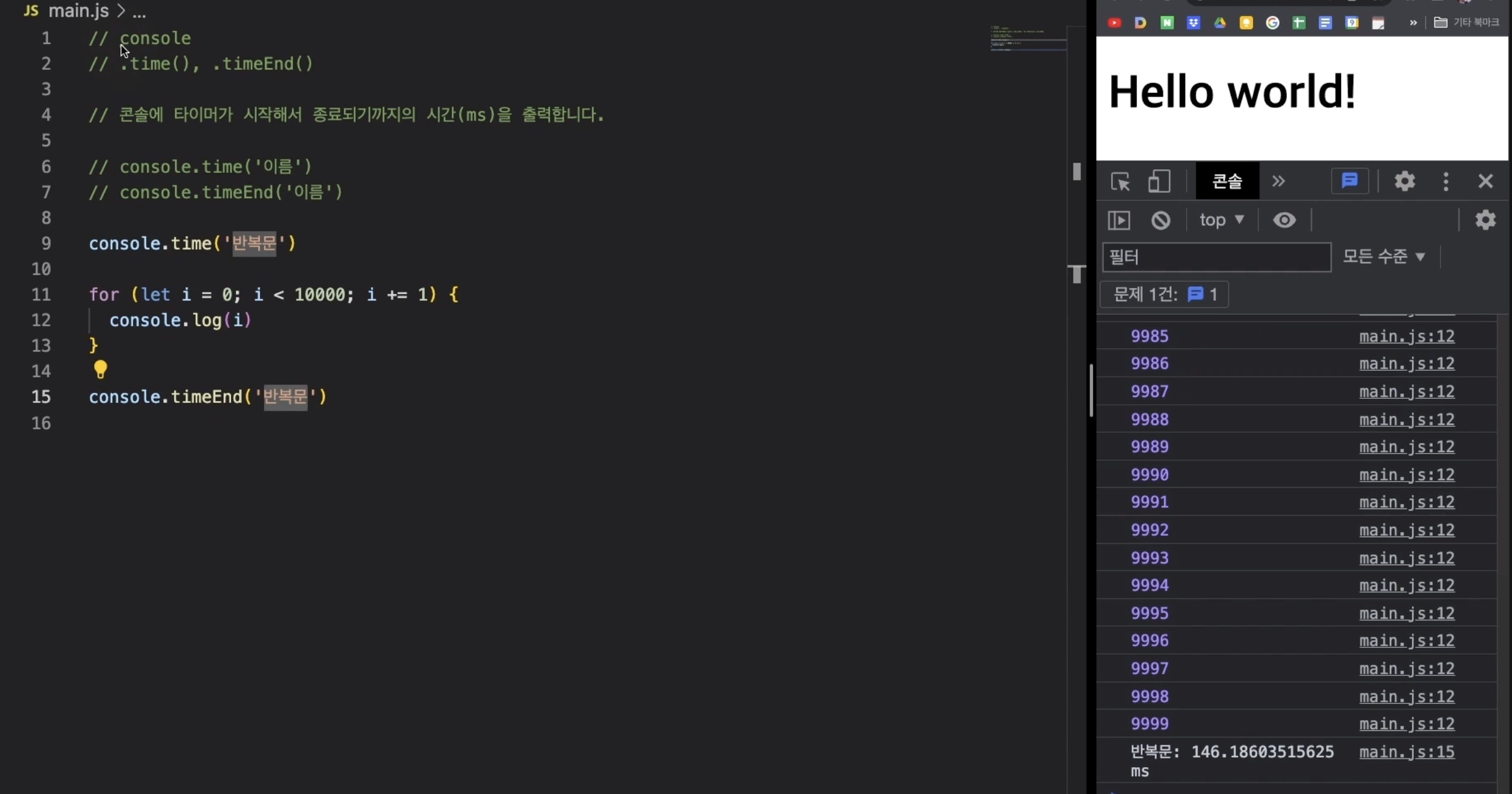Image resolution: width=1512 pixels, height=794 pixels.
Task: Open DevTools main settings gear
Action: click(1404, 181)
